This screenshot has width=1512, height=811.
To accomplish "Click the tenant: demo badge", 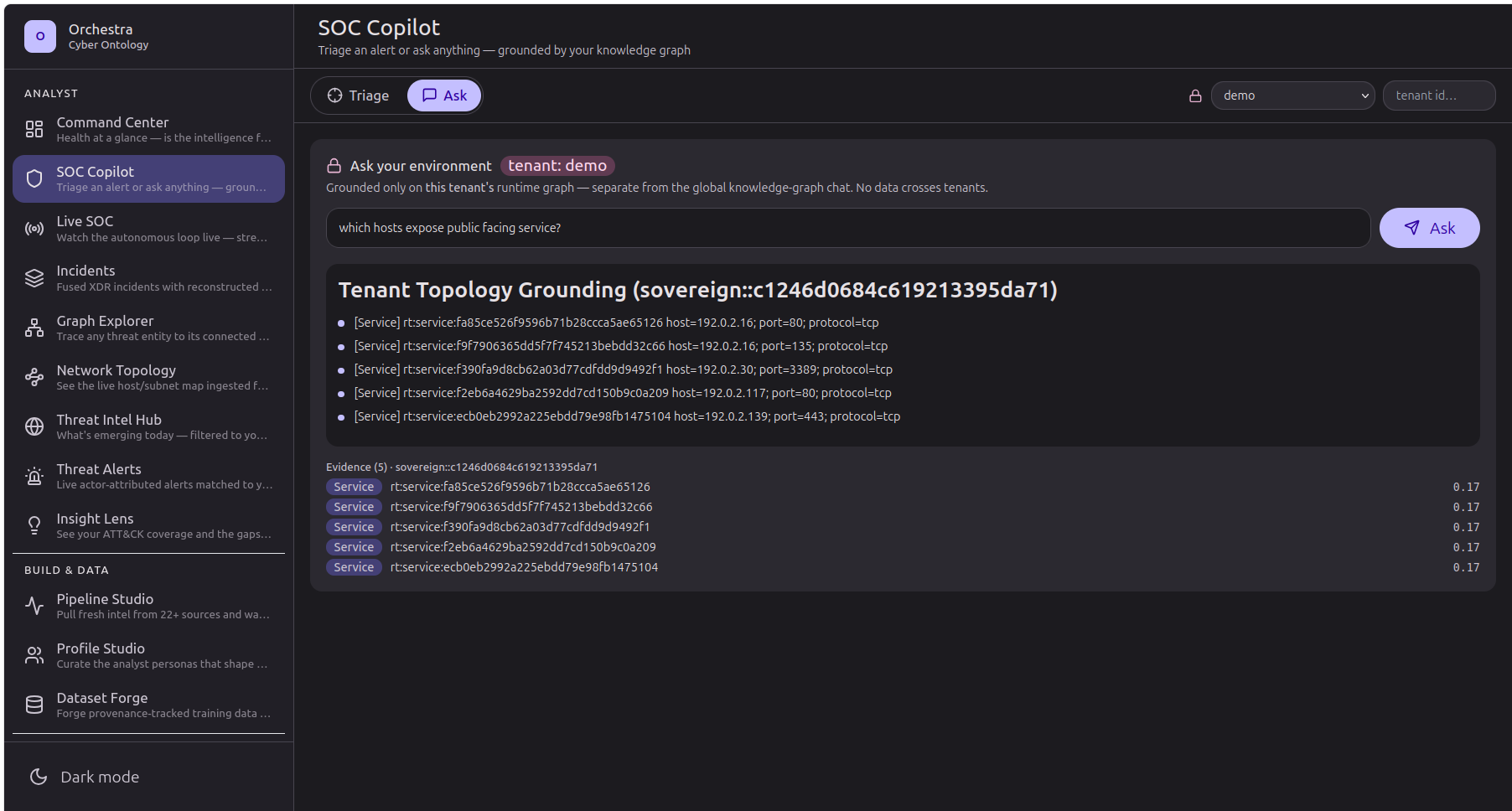I will (557, 166).
